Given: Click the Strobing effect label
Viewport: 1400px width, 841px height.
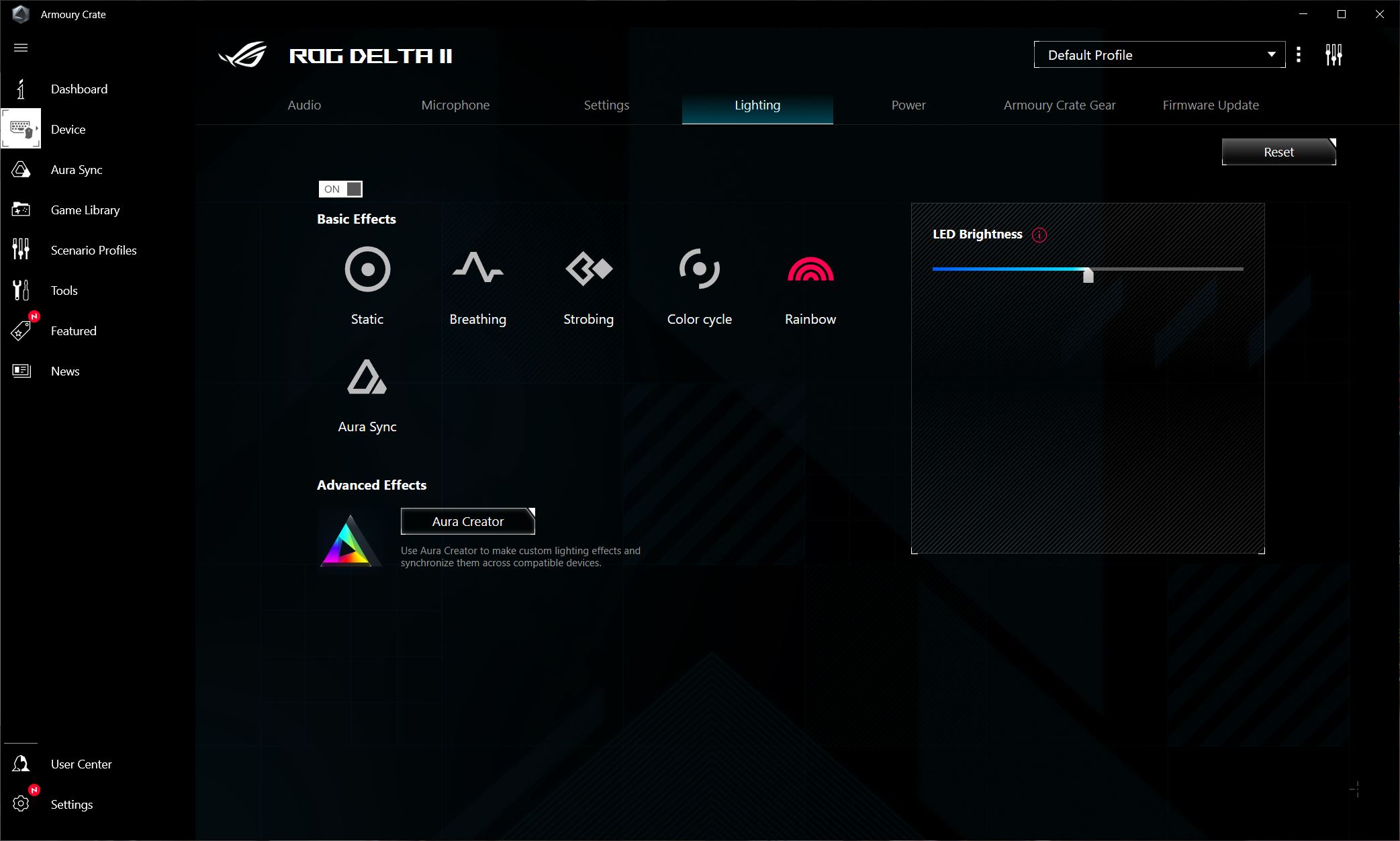Looking at the screenshot, I should (589, 320).
